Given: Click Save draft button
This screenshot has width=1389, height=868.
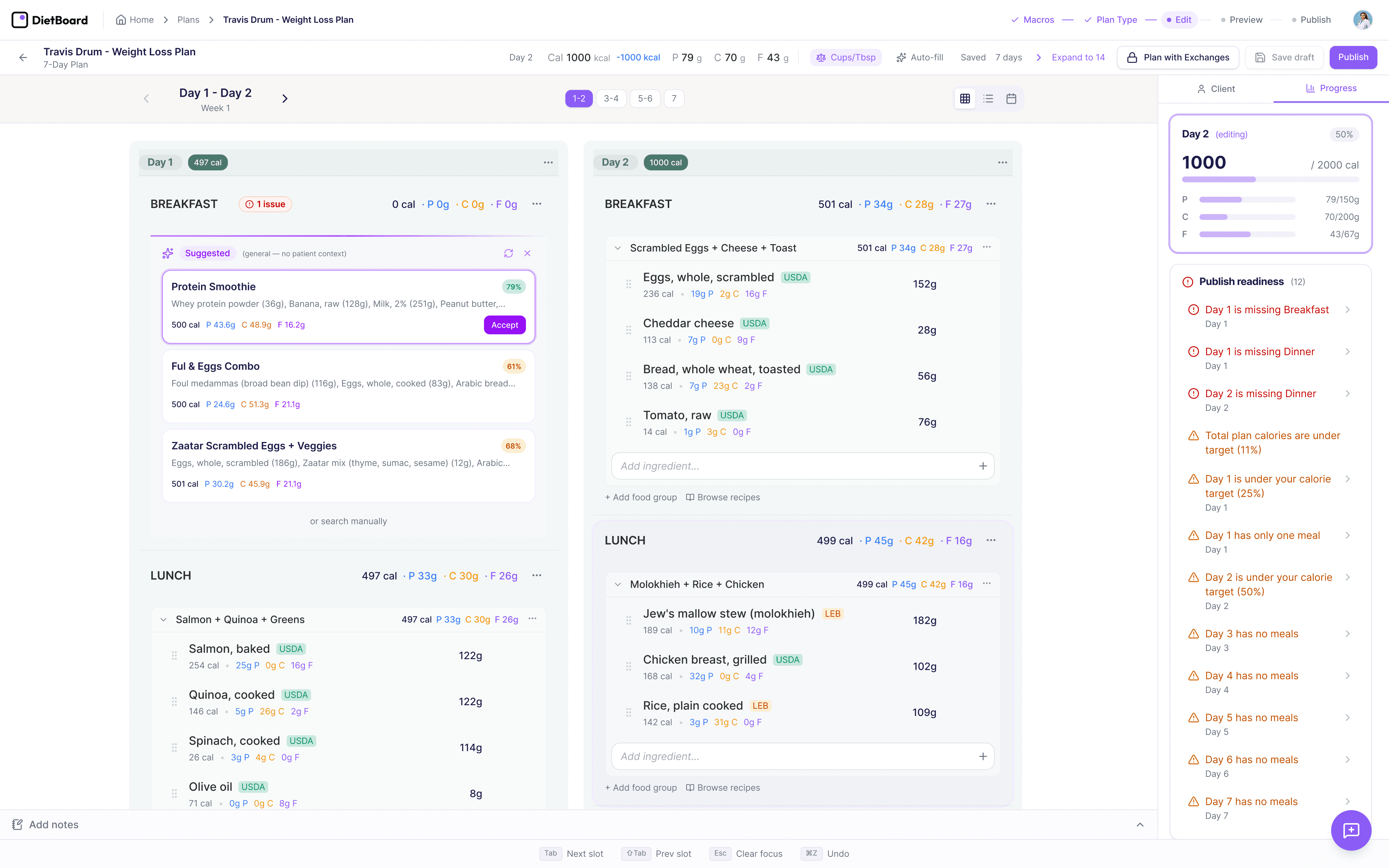Looking at the screenshot, I should [1284, 58].
